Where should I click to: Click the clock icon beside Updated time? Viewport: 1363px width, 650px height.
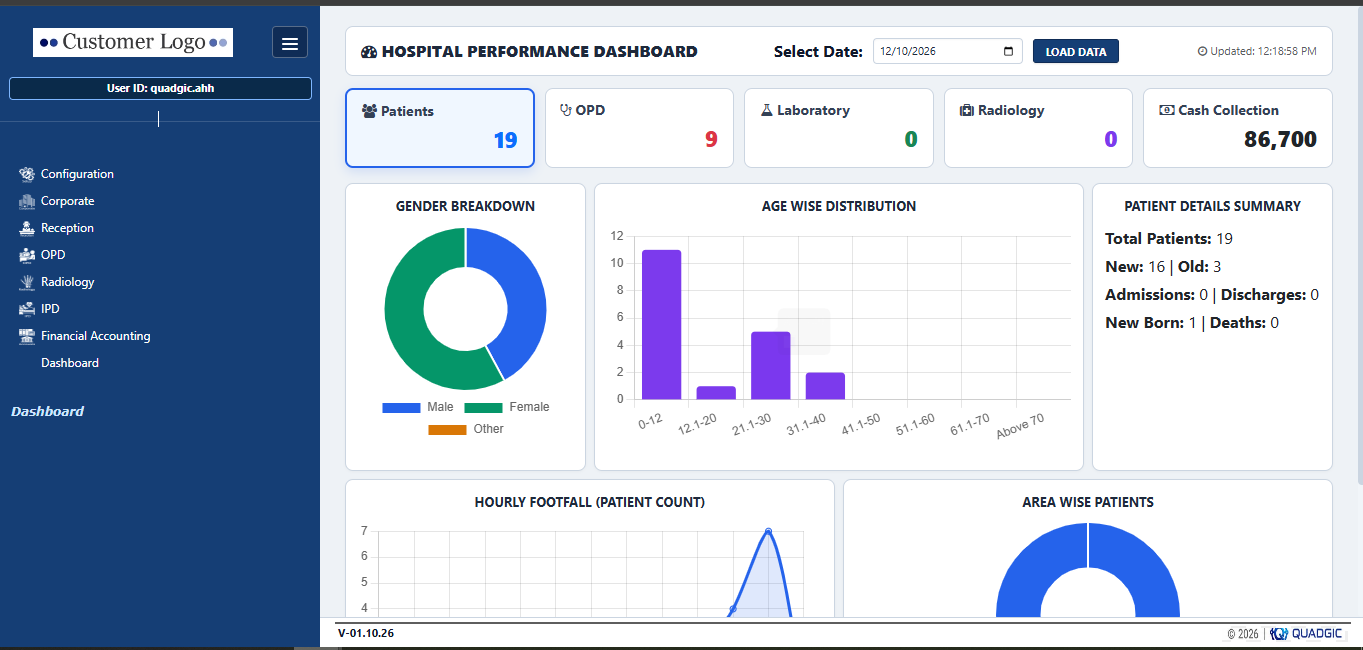[x=1202, y=51]
